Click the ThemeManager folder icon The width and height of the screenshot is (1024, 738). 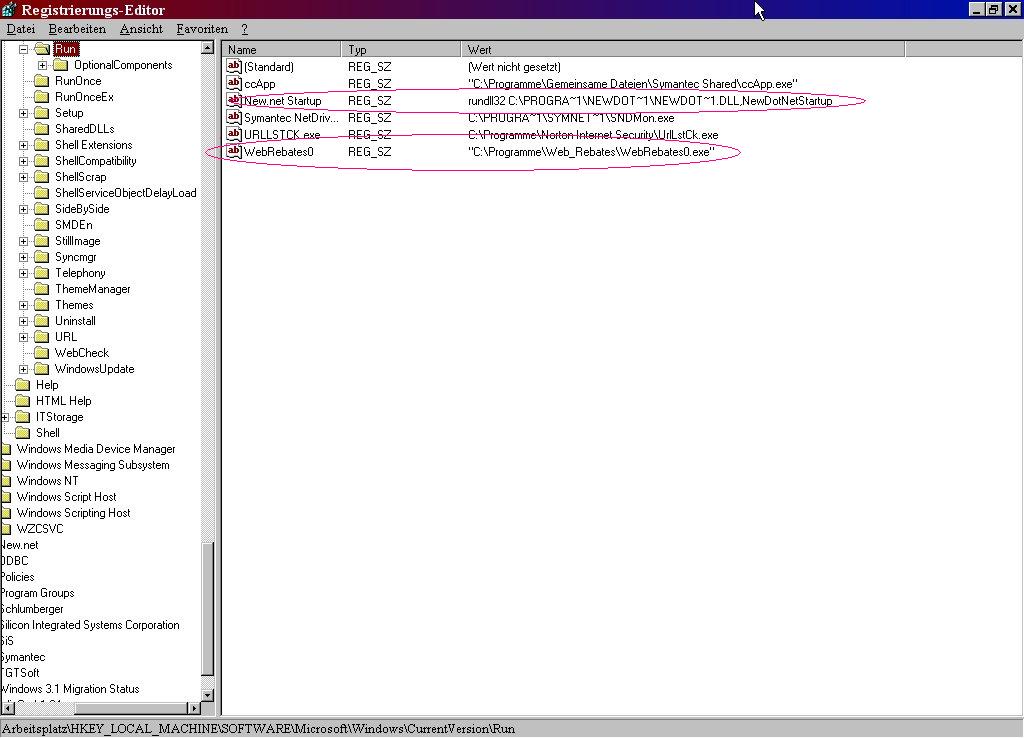[42, 289]
